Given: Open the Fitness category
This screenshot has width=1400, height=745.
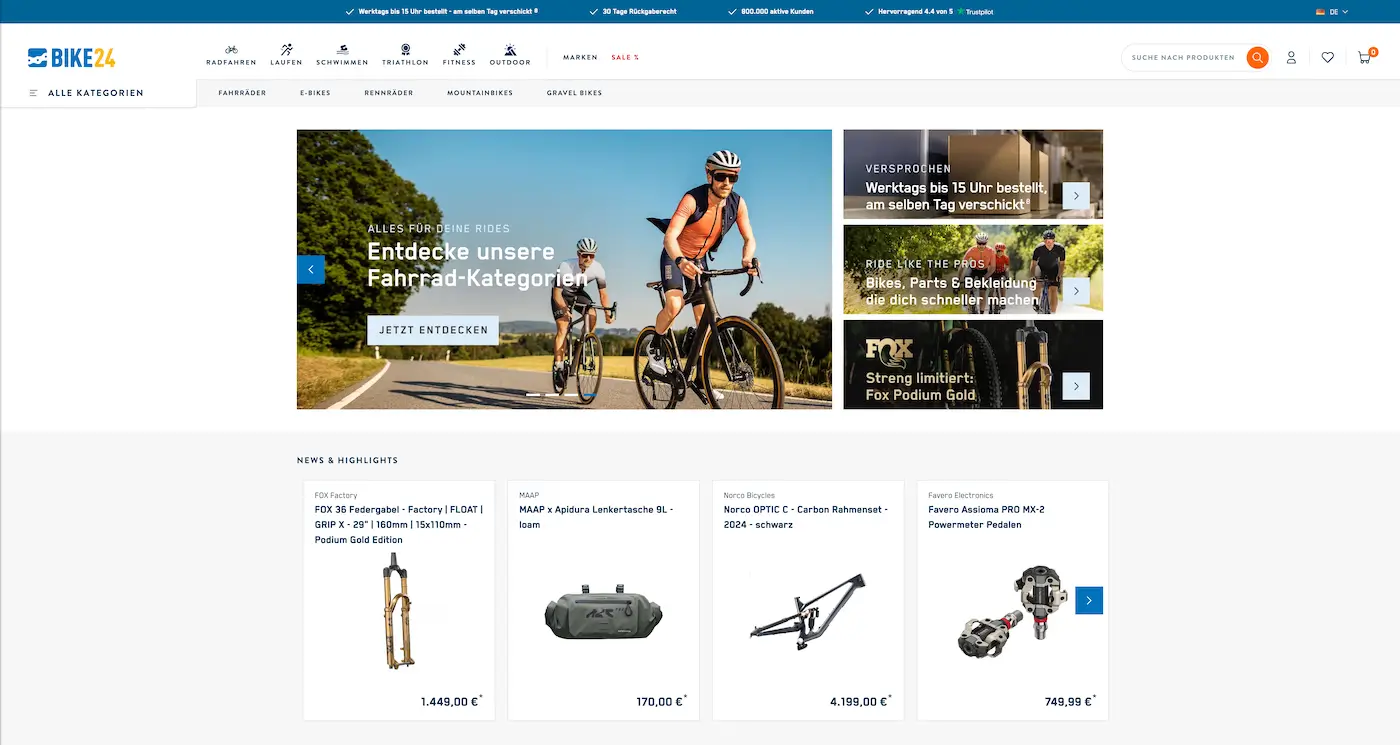Looking at the screenshot, I should click(x=459, y=55).
